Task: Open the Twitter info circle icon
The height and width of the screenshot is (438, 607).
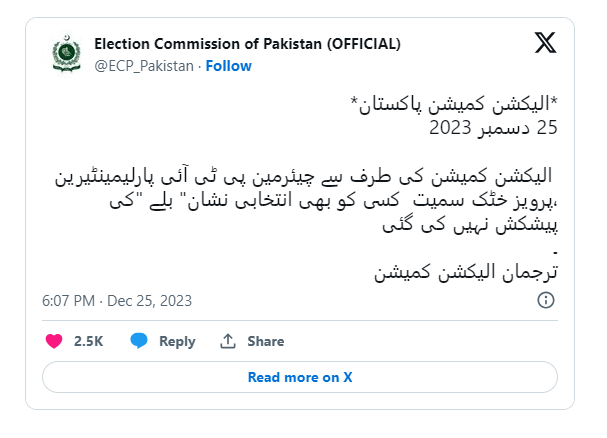Action: tap(546, 300)
